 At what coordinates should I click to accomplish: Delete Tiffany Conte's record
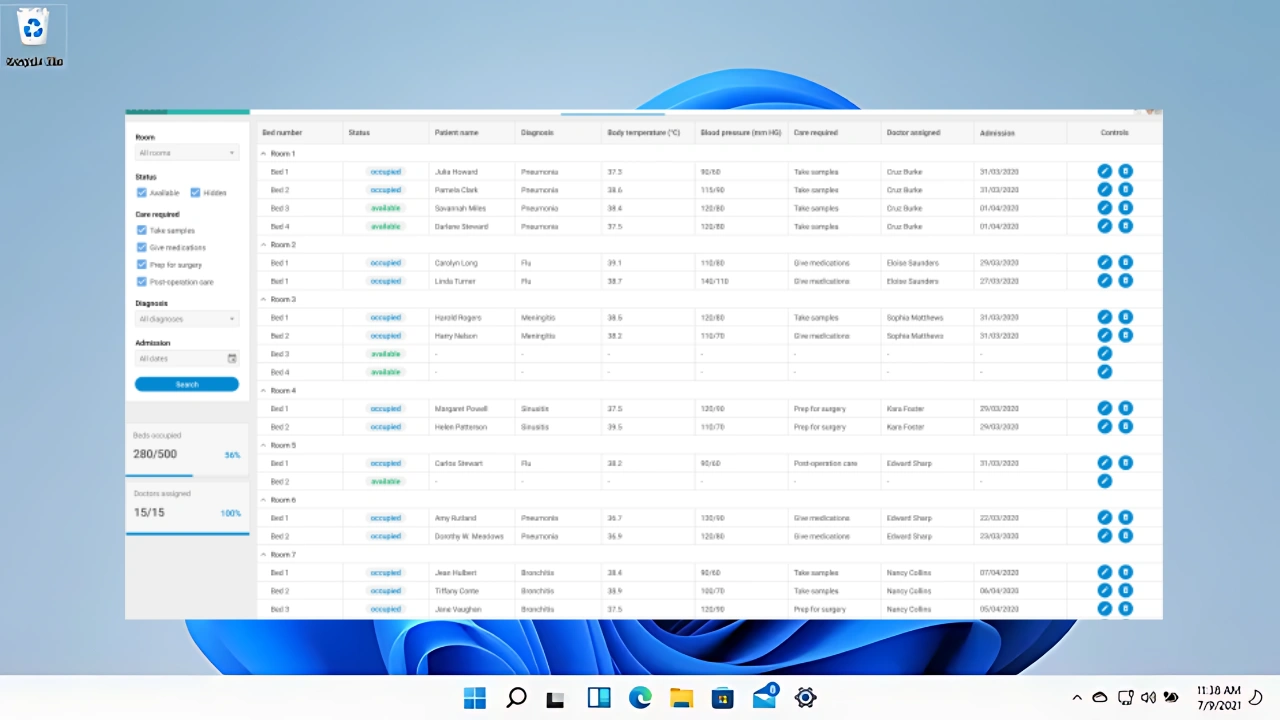pyautogui.click(x=1125, y=591)
